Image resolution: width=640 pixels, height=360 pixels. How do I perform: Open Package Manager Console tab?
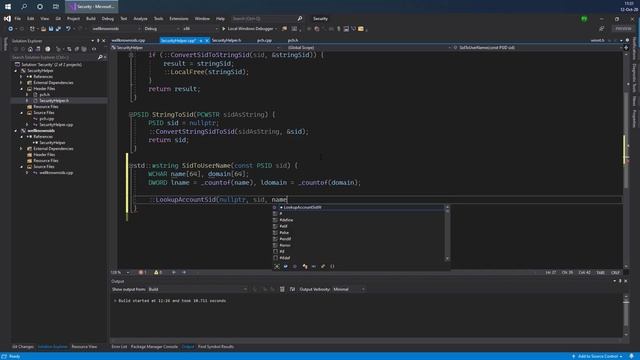click(154, 347)
